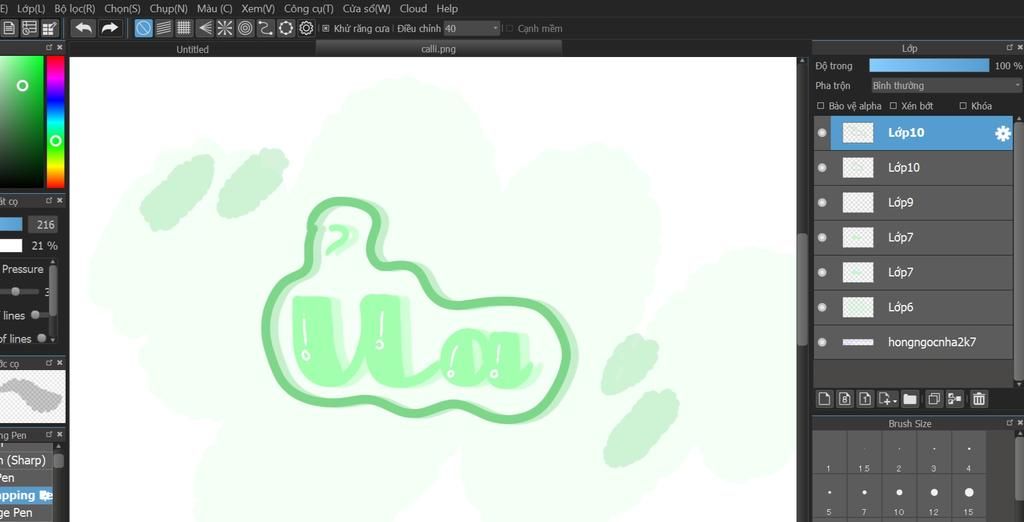Click the Undo arrow in the toolbar

click(x=84, y=28)
